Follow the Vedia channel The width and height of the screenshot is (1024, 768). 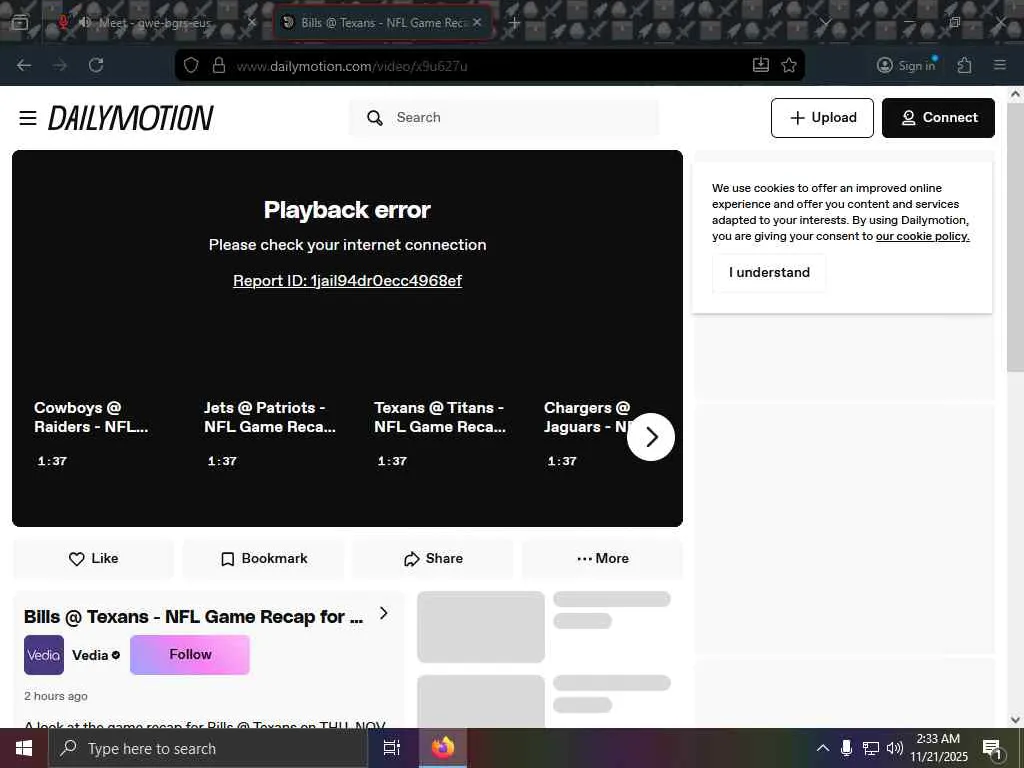[x=190, y=654]
